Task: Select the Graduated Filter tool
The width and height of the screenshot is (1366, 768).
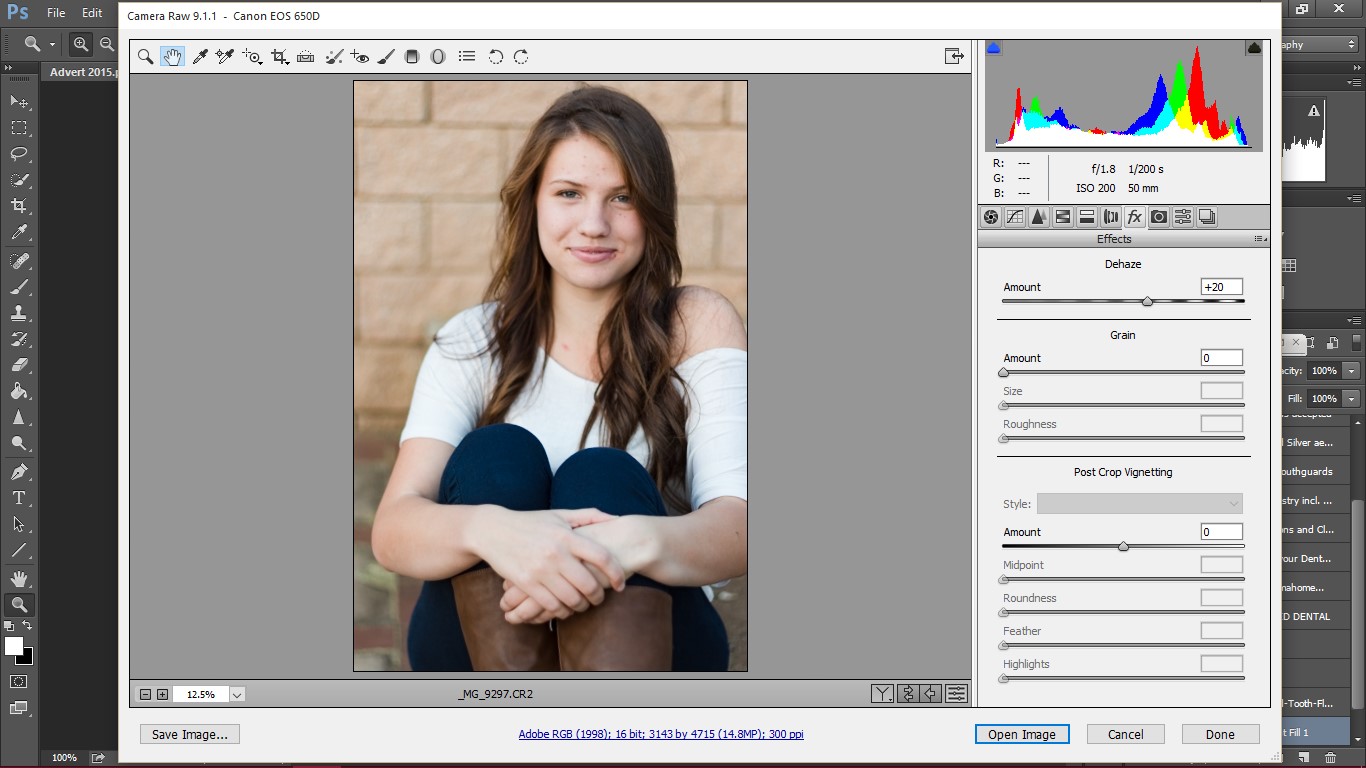Action: (x=411, y=57)
